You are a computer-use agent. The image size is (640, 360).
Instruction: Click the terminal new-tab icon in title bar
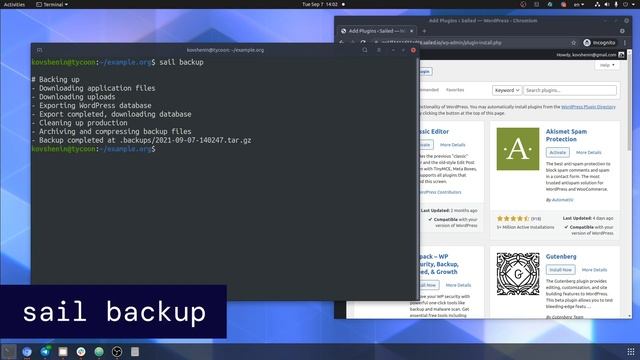39,50
